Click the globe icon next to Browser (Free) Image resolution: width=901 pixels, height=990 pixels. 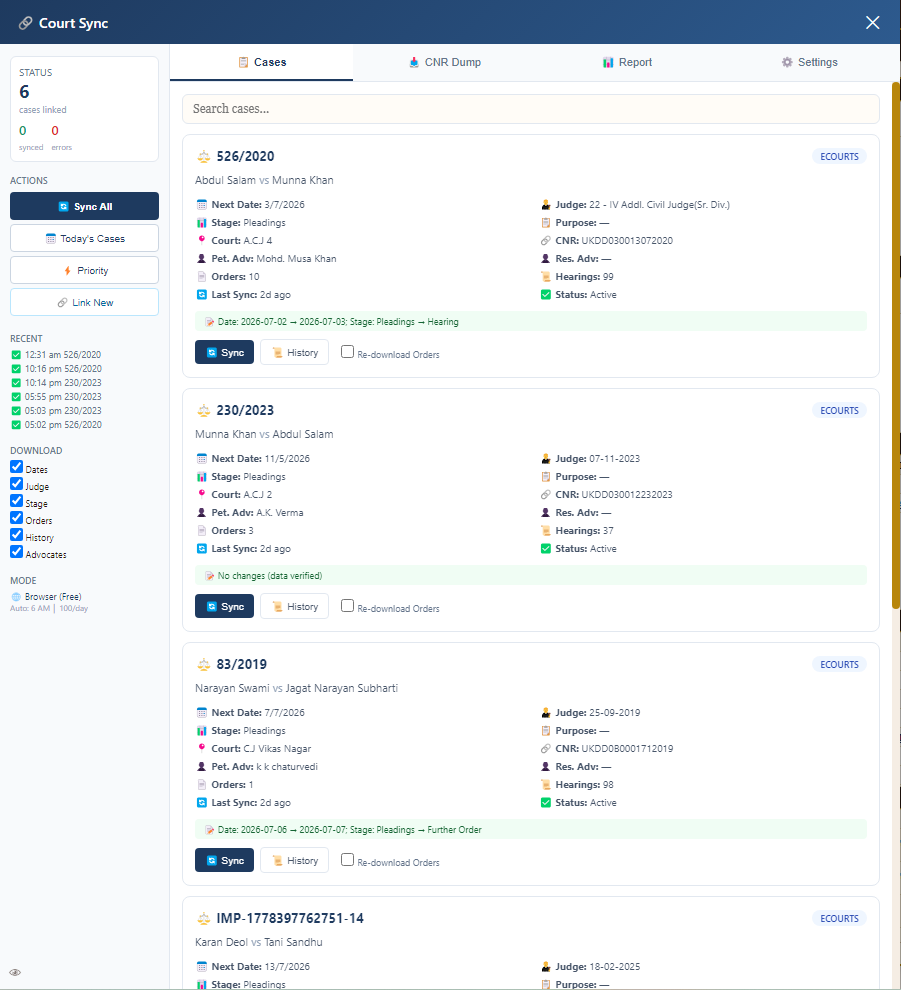tap(16, 597)
